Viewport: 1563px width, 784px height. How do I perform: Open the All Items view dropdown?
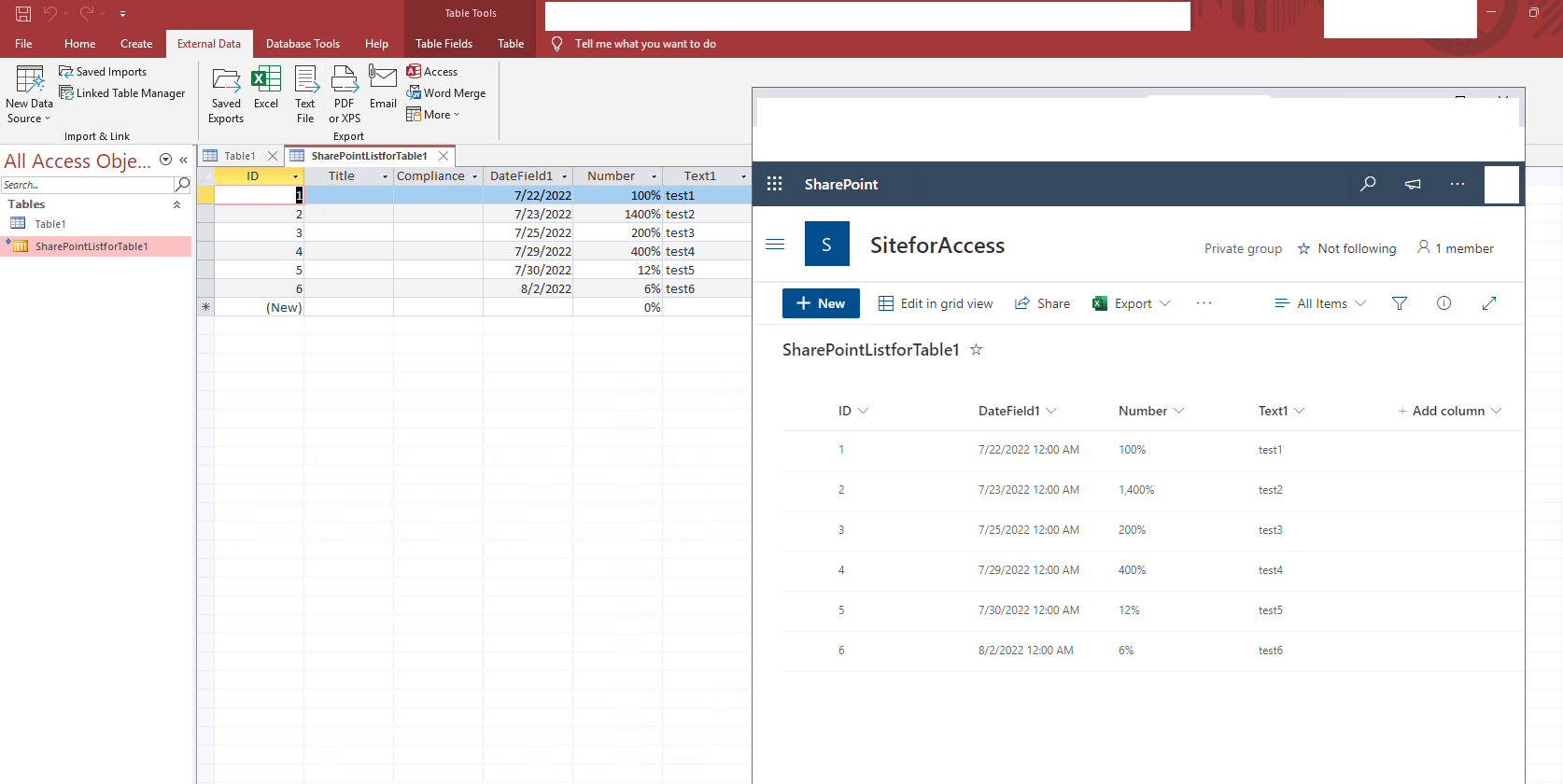1320,303
